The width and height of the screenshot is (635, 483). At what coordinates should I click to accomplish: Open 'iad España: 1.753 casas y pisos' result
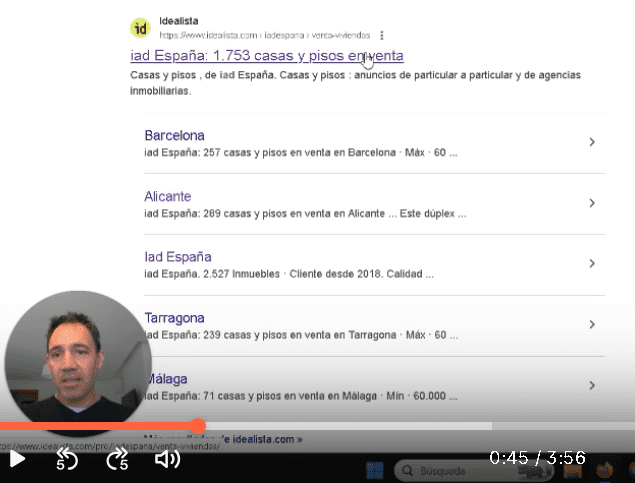pos(266,55)
